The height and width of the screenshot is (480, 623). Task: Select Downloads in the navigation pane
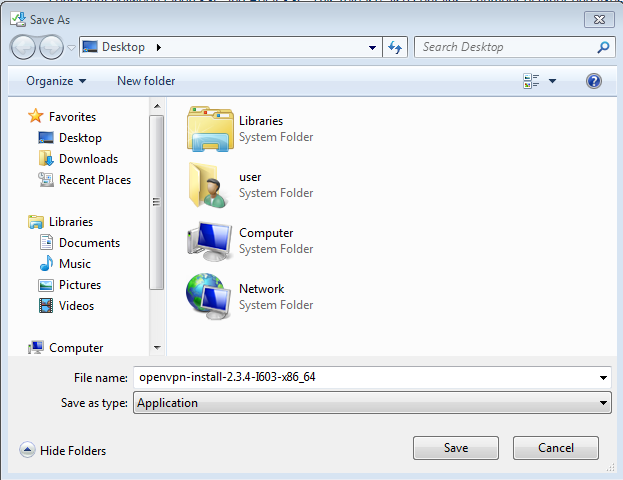pyautogui.click(x=88, y=159)
